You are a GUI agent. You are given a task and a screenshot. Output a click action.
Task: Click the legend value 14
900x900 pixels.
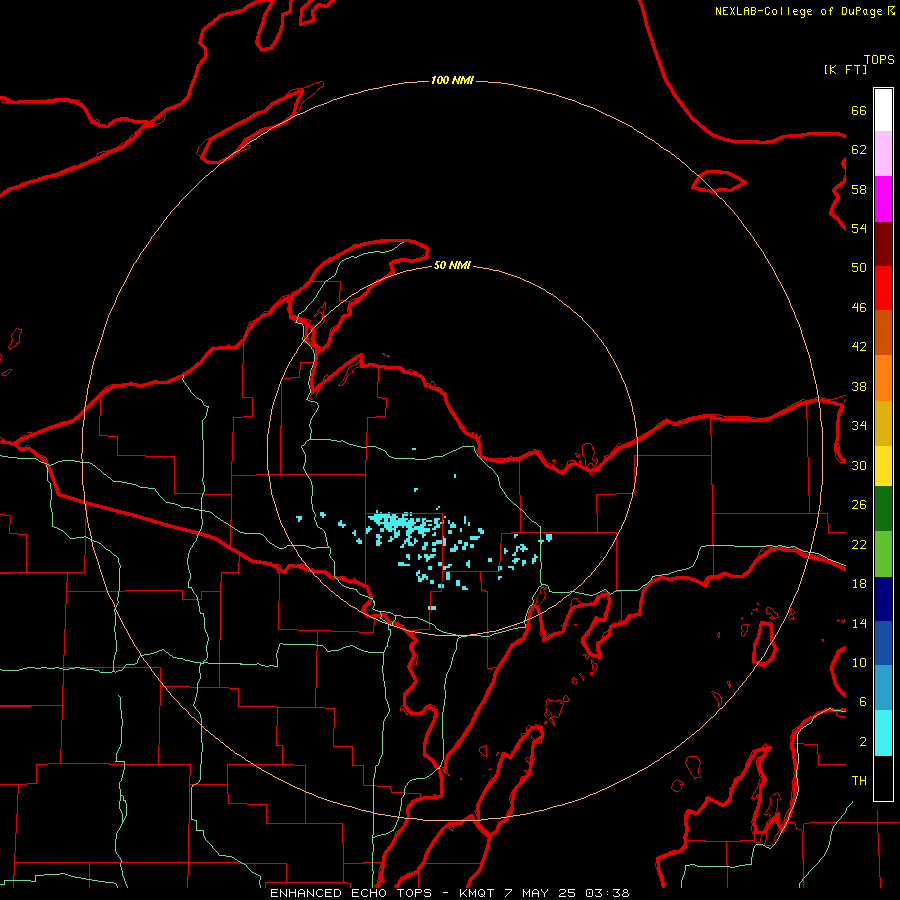859,623
